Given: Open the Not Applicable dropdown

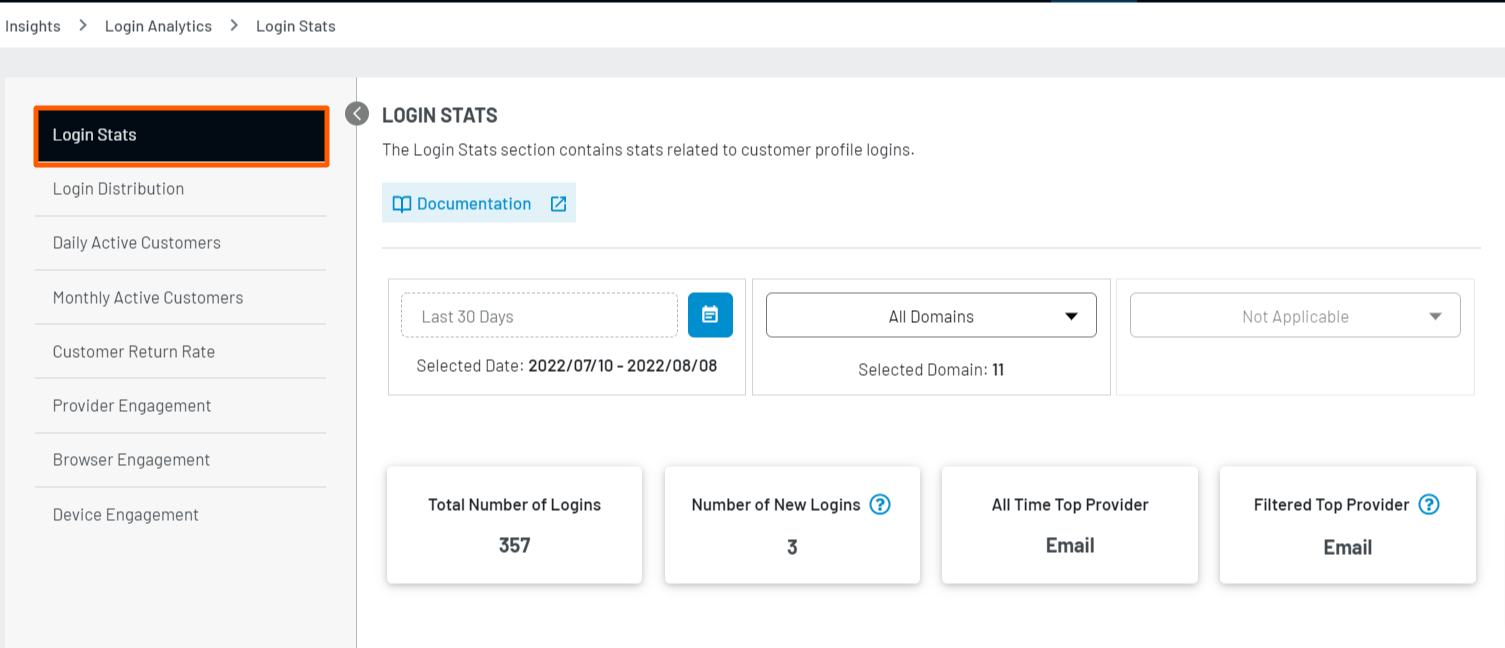Looking at the screenshot, I should [x=1294, y=314].
